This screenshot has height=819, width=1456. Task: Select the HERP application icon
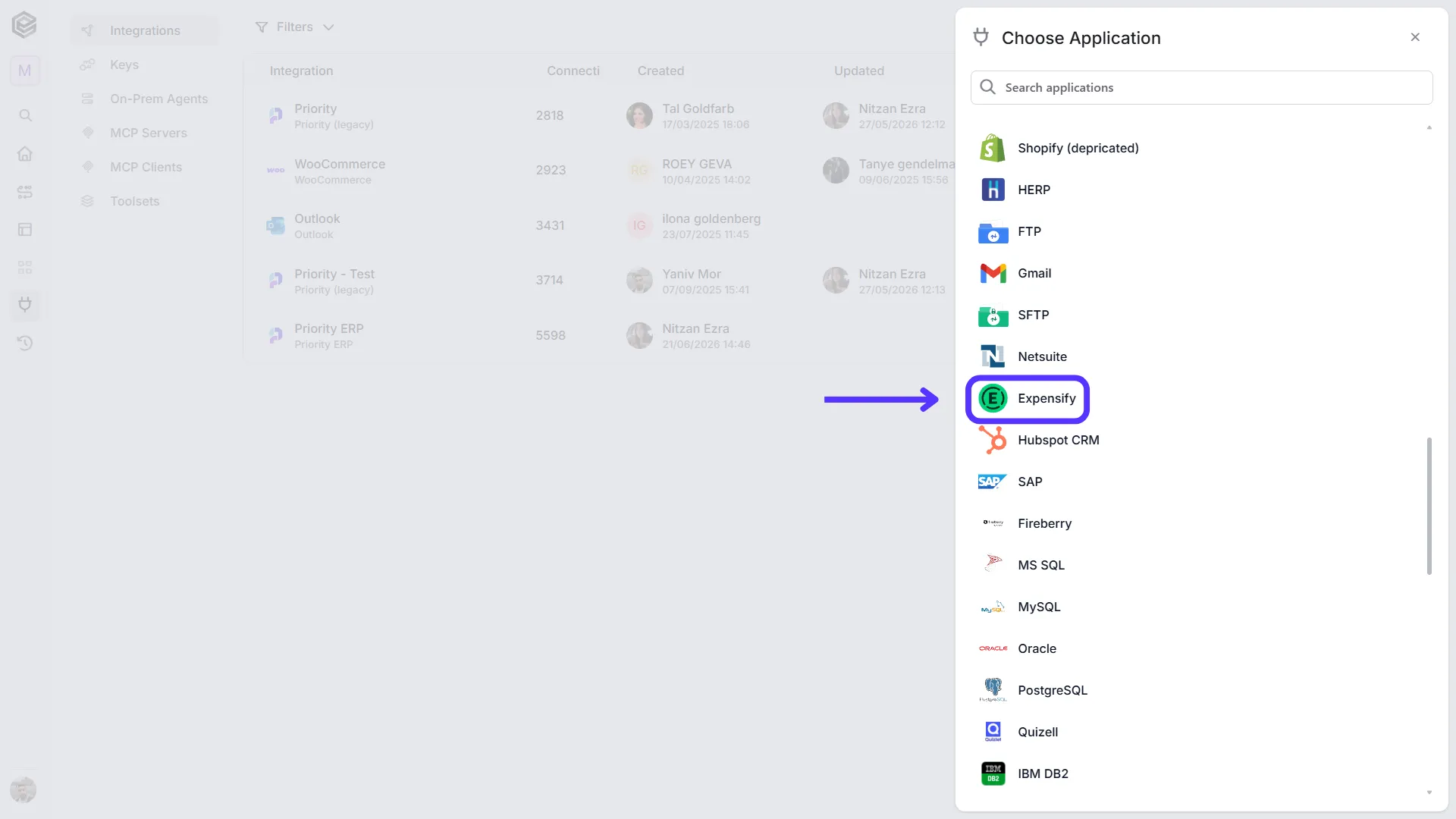coord(993,190)
